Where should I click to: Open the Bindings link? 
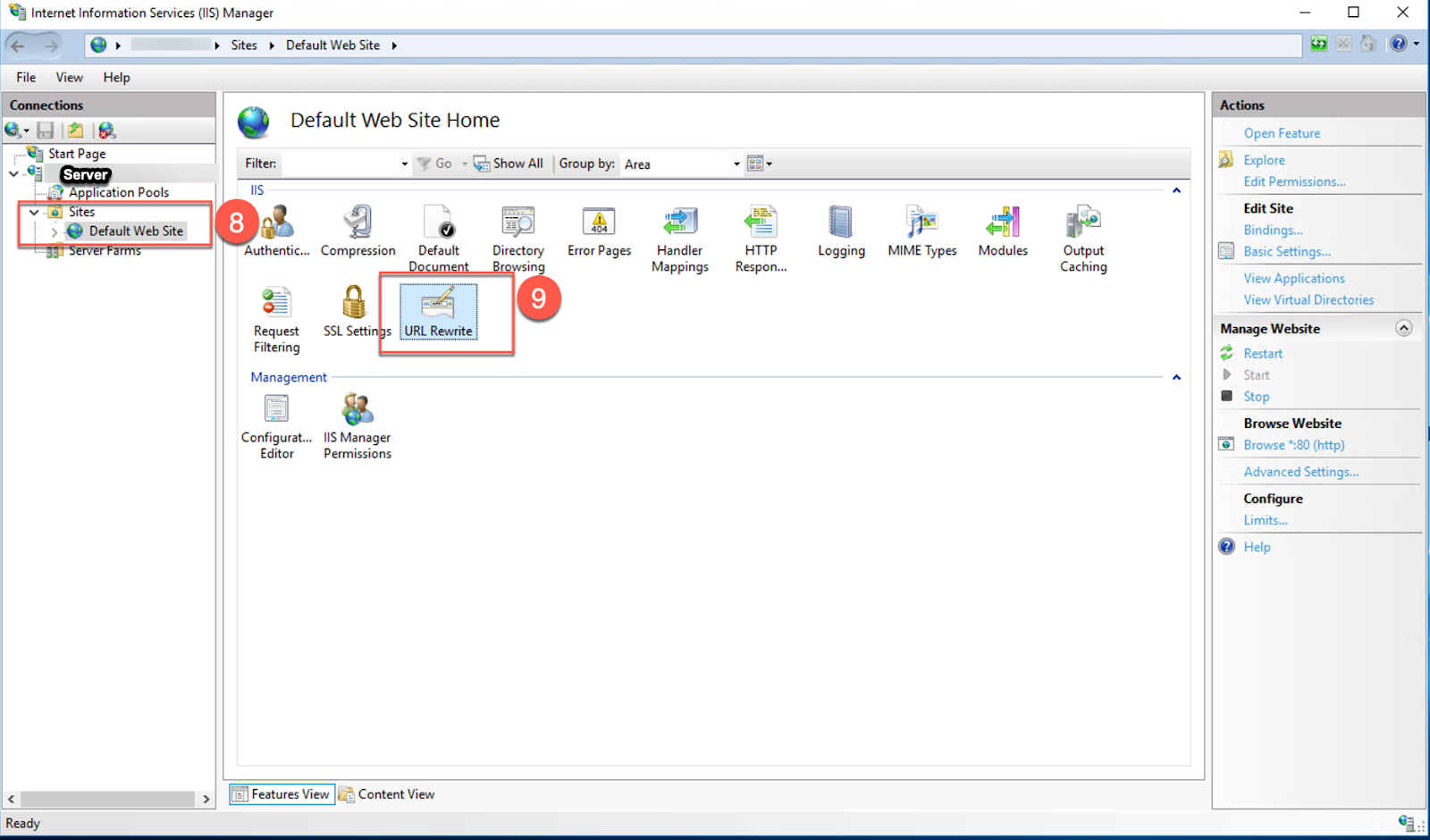tap(1273, 230)
